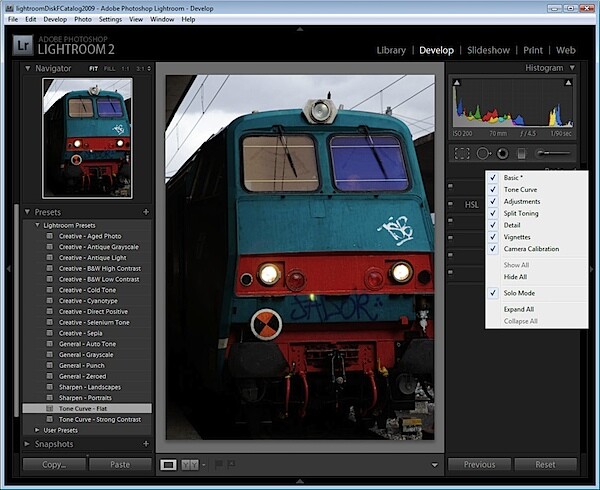Toggle highlight clipping indicator in Histogram
The width and height of the screenshot is (600, 490).
point(568,83)
